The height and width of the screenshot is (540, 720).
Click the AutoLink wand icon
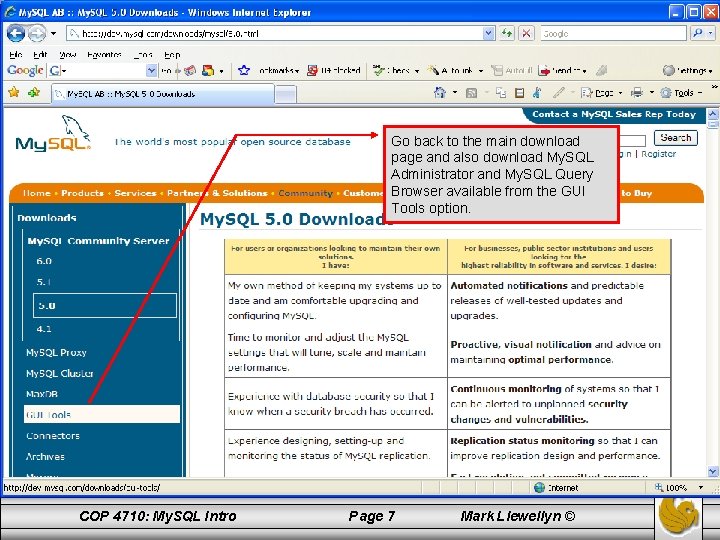[433, 70]
